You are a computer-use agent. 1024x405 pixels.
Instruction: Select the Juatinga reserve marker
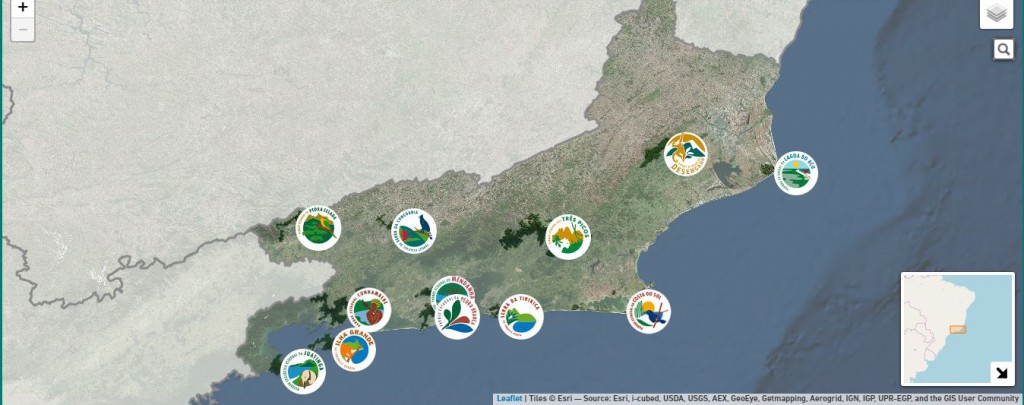(x=303, y=372)
